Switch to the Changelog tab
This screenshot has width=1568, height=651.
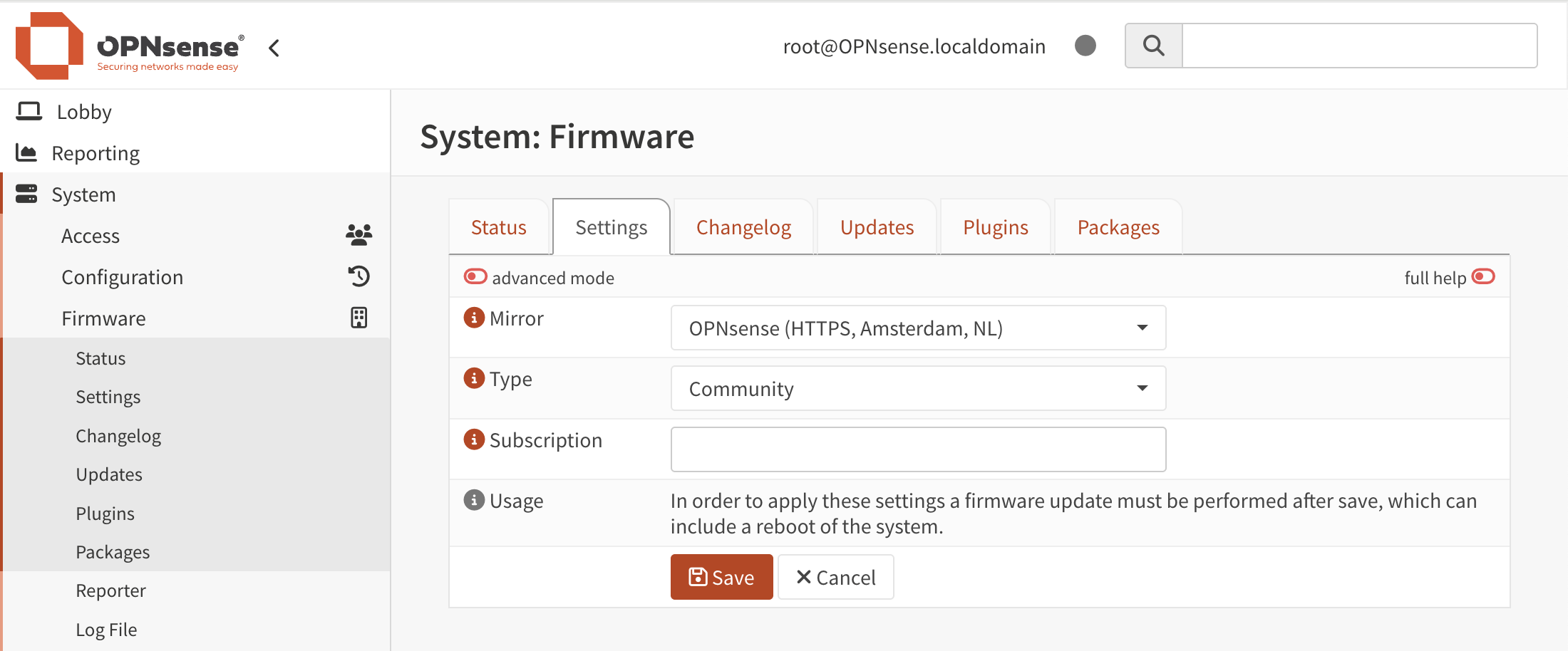point(743,227)
